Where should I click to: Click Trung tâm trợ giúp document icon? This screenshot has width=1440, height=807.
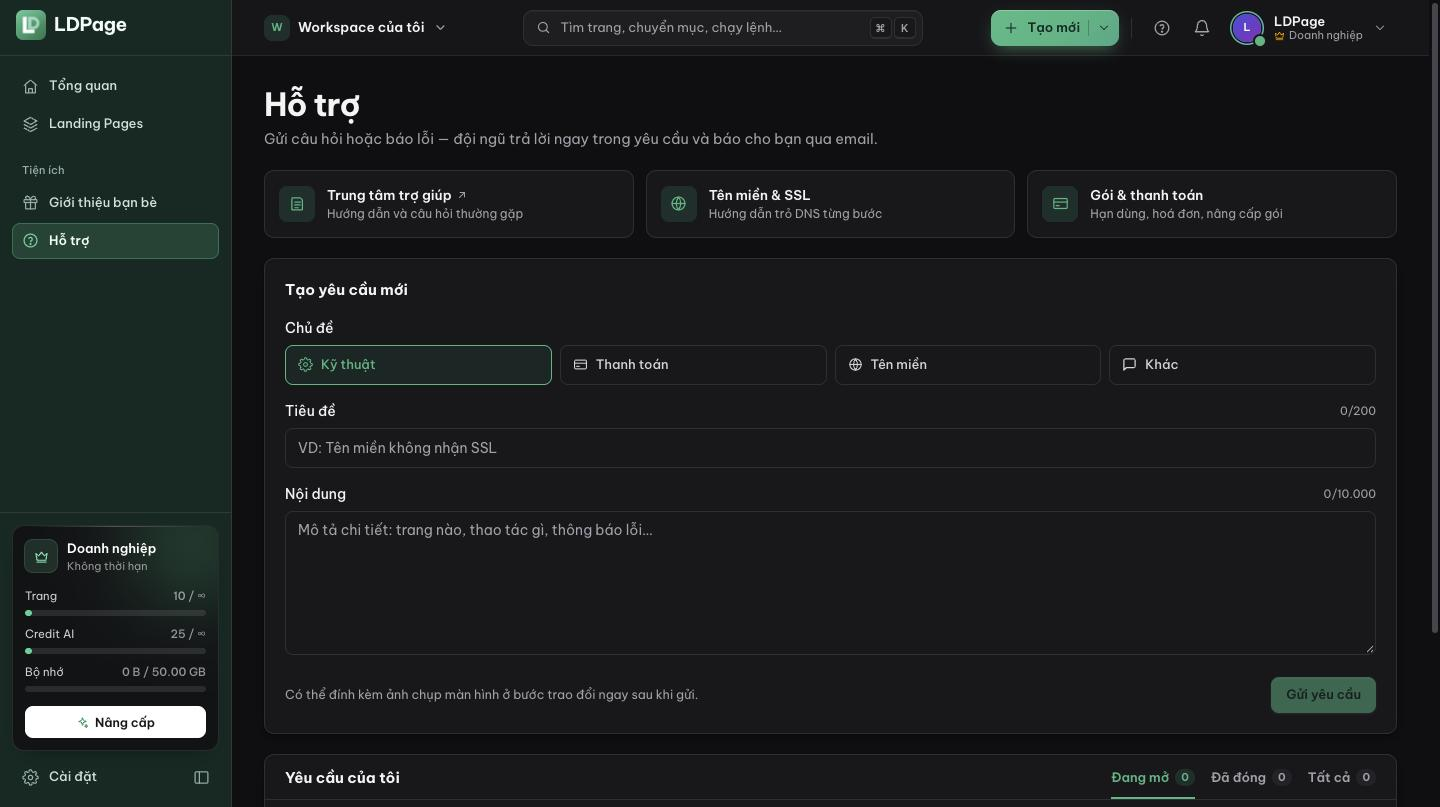coord(297,204)
